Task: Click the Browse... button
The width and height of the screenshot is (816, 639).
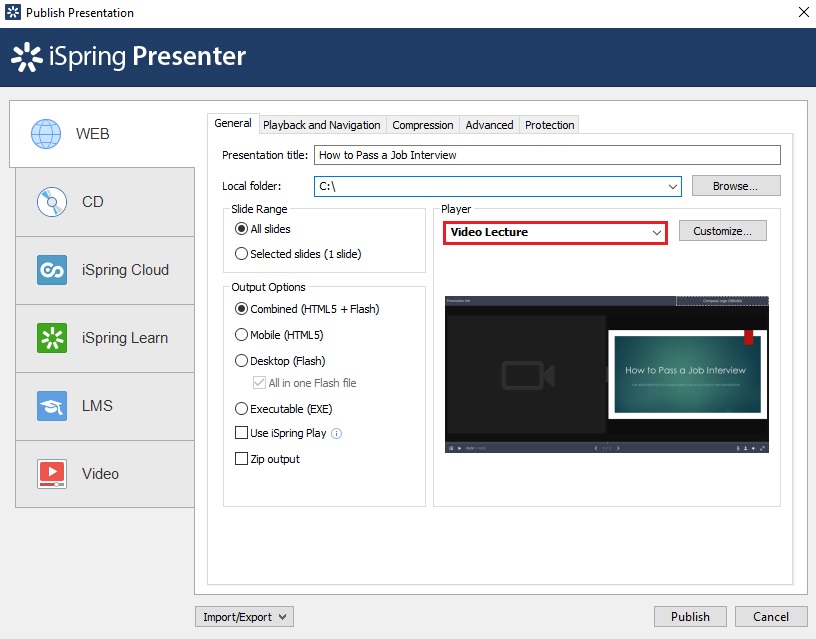Action: (736, 186)
